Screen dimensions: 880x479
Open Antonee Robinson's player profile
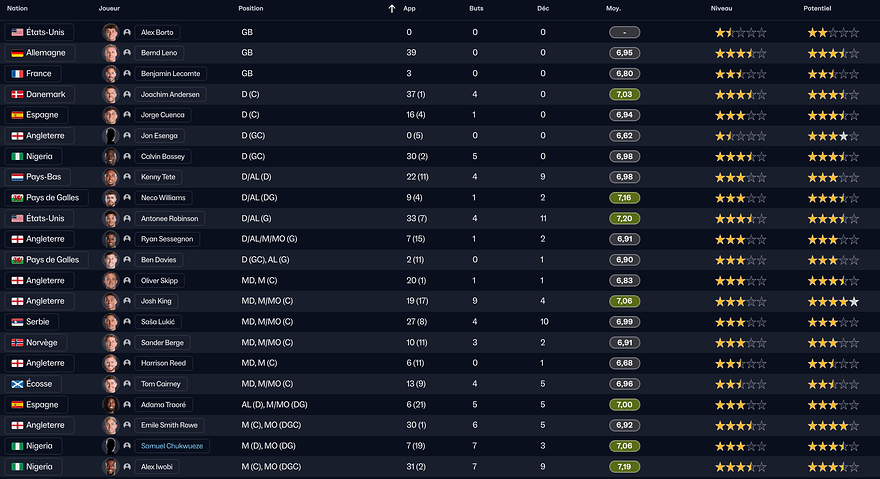point(169,218)
